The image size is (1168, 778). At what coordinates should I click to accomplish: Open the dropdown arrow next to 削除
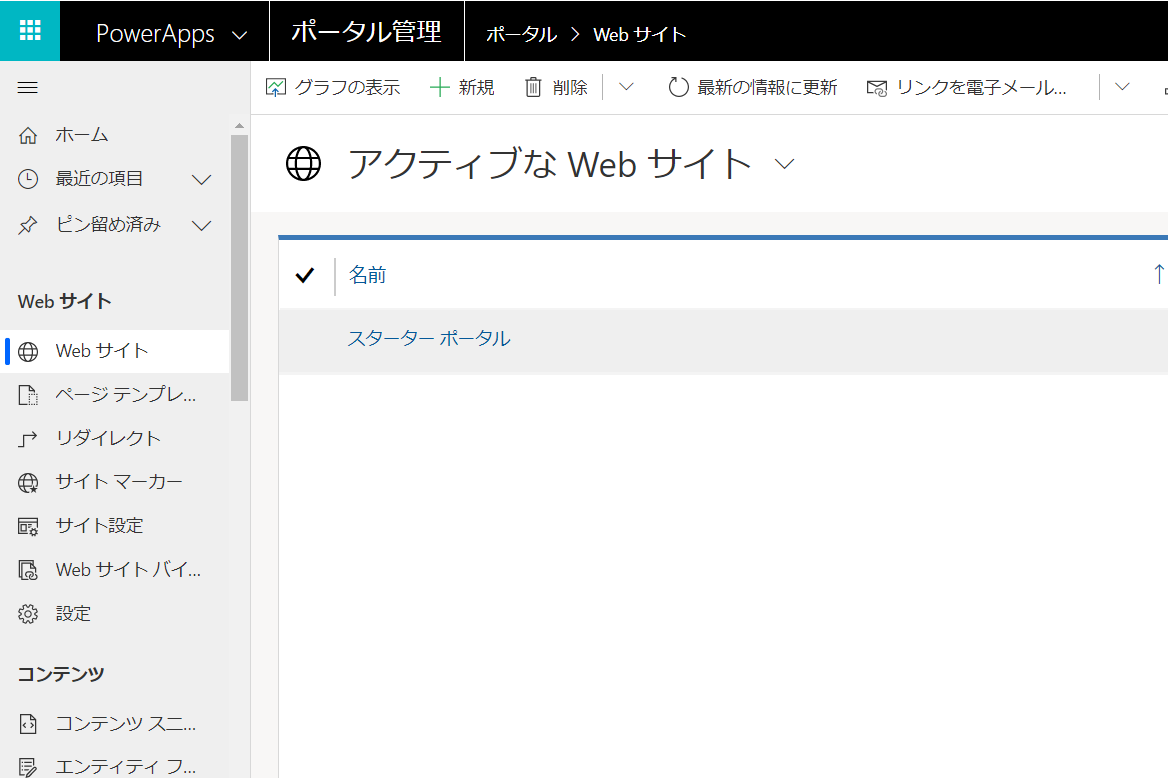pos(626,87)
